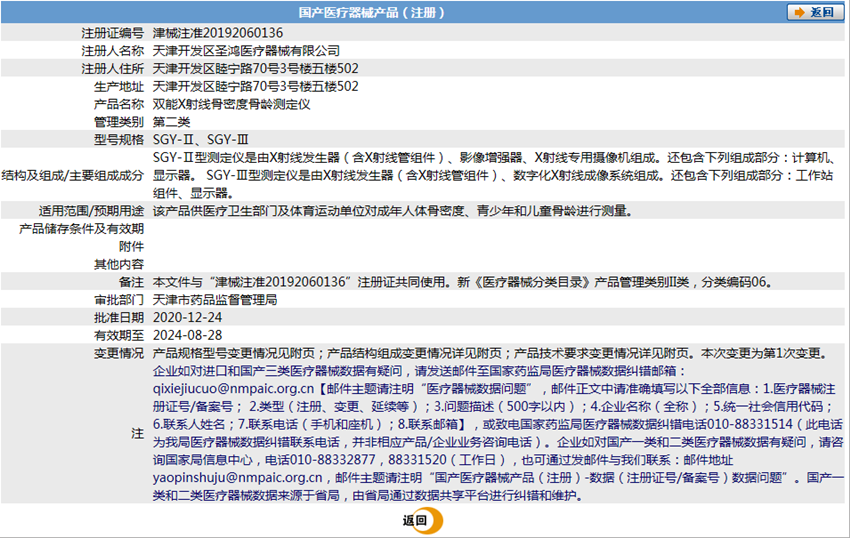Click approving department 天津市药品监督管理局
Viewport: 850px width, 538px height.
(x=215, y=300)
